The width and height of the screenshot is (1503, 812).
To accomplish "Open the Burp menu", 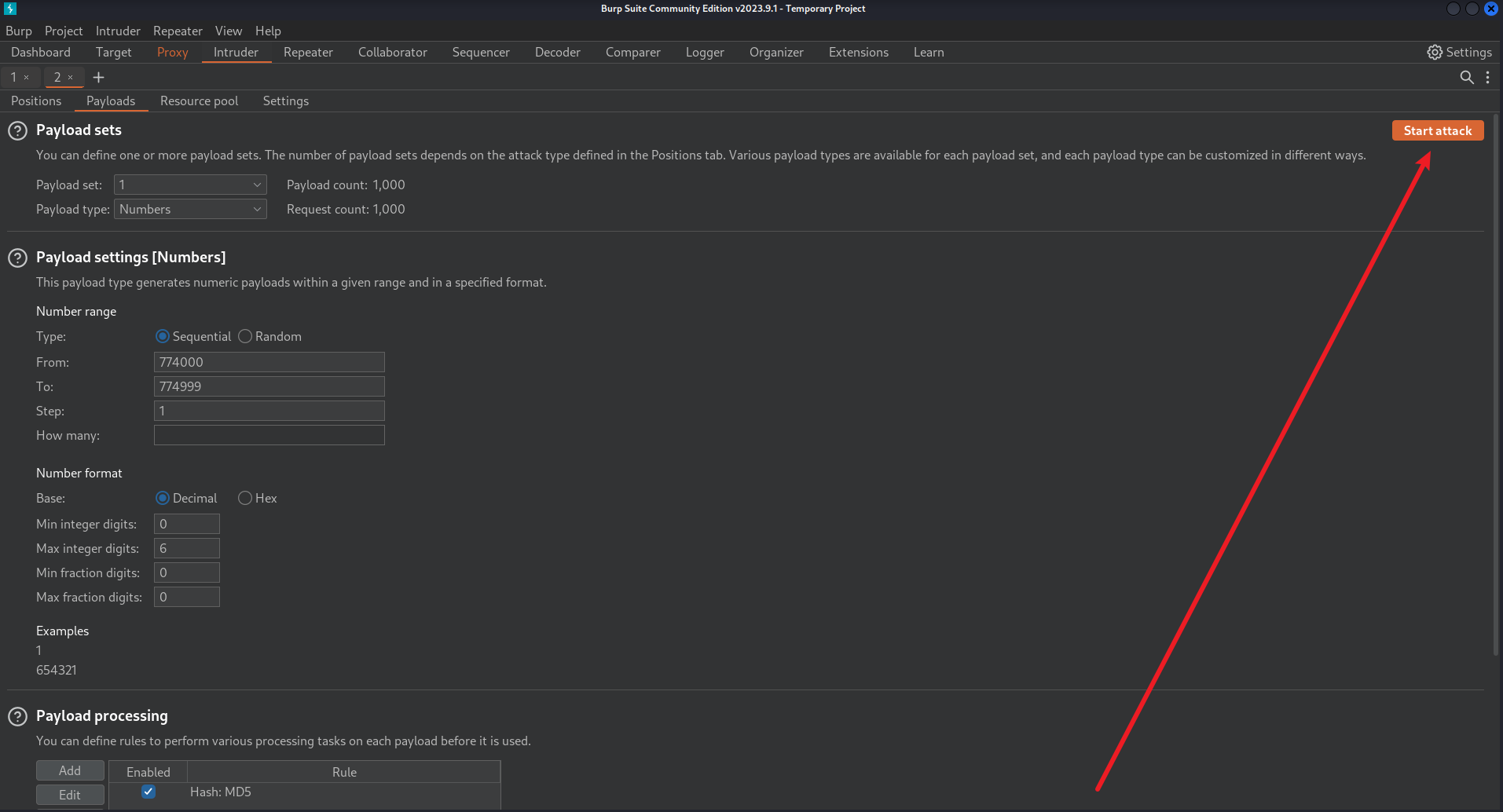I will (x=19, y=31).
